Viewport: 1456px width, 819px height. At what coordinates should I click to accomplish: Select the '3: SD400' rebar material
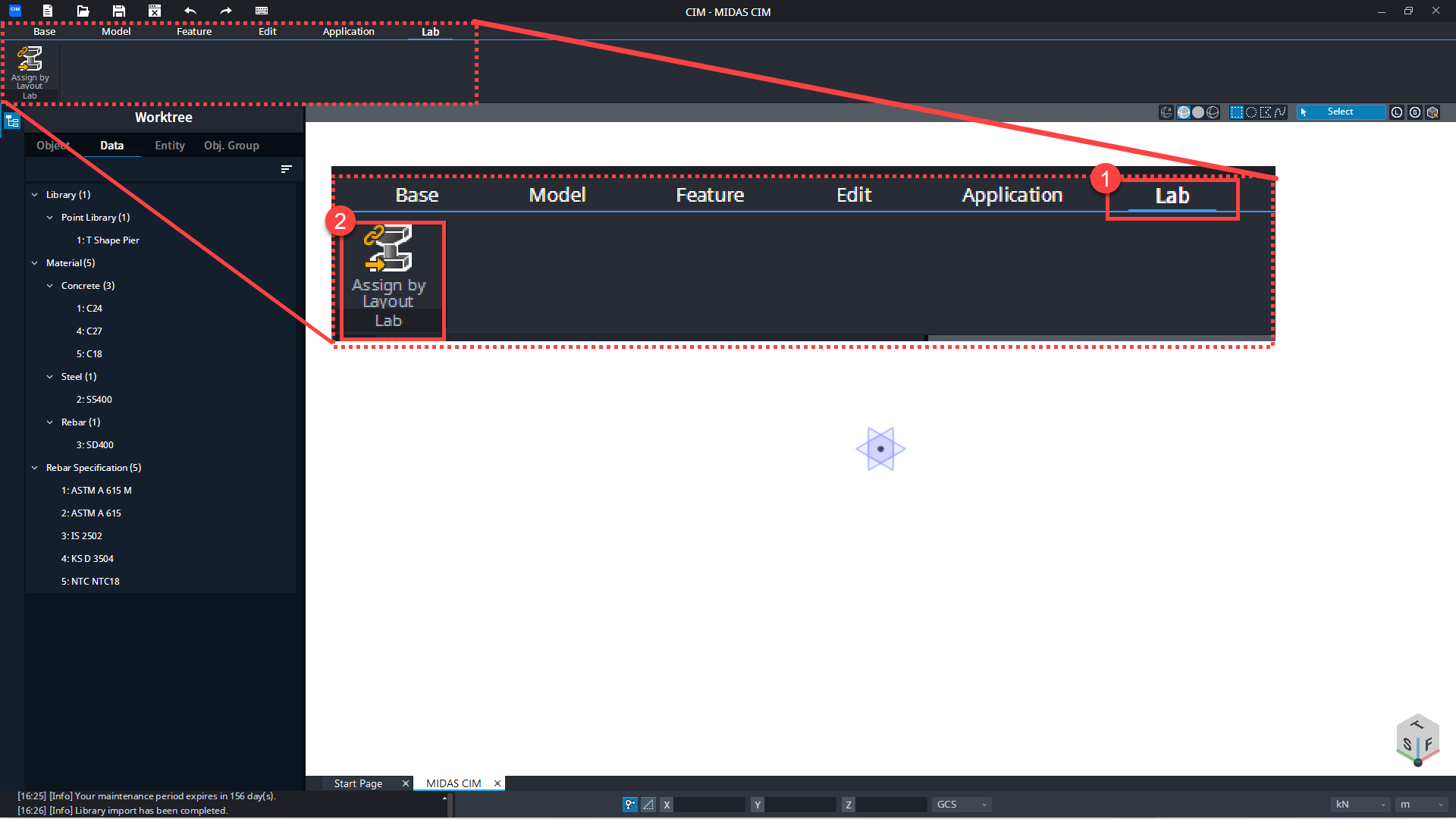(95, 445)
